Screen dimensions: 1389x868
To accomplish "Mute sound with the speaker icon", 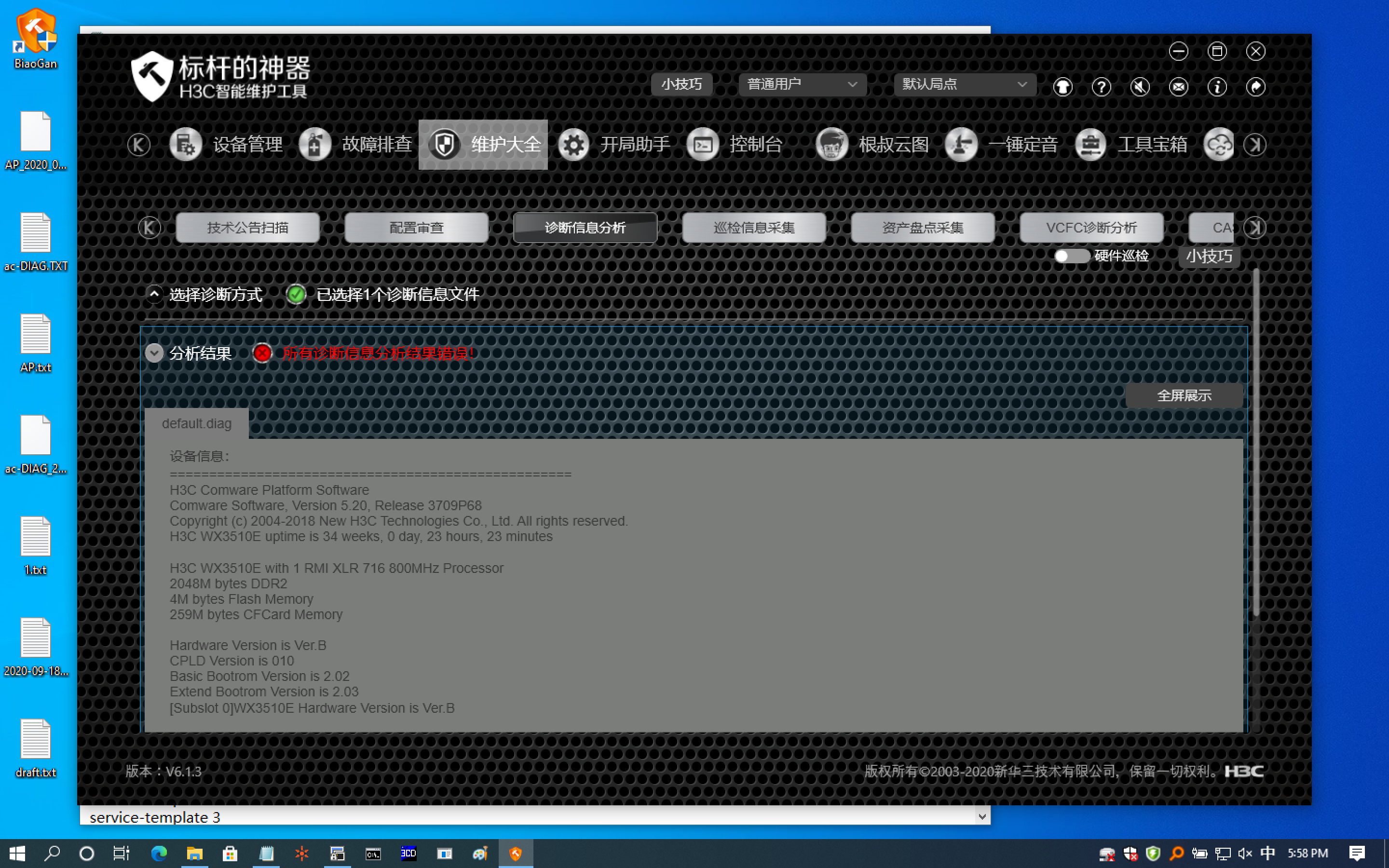I will 1140,87.
